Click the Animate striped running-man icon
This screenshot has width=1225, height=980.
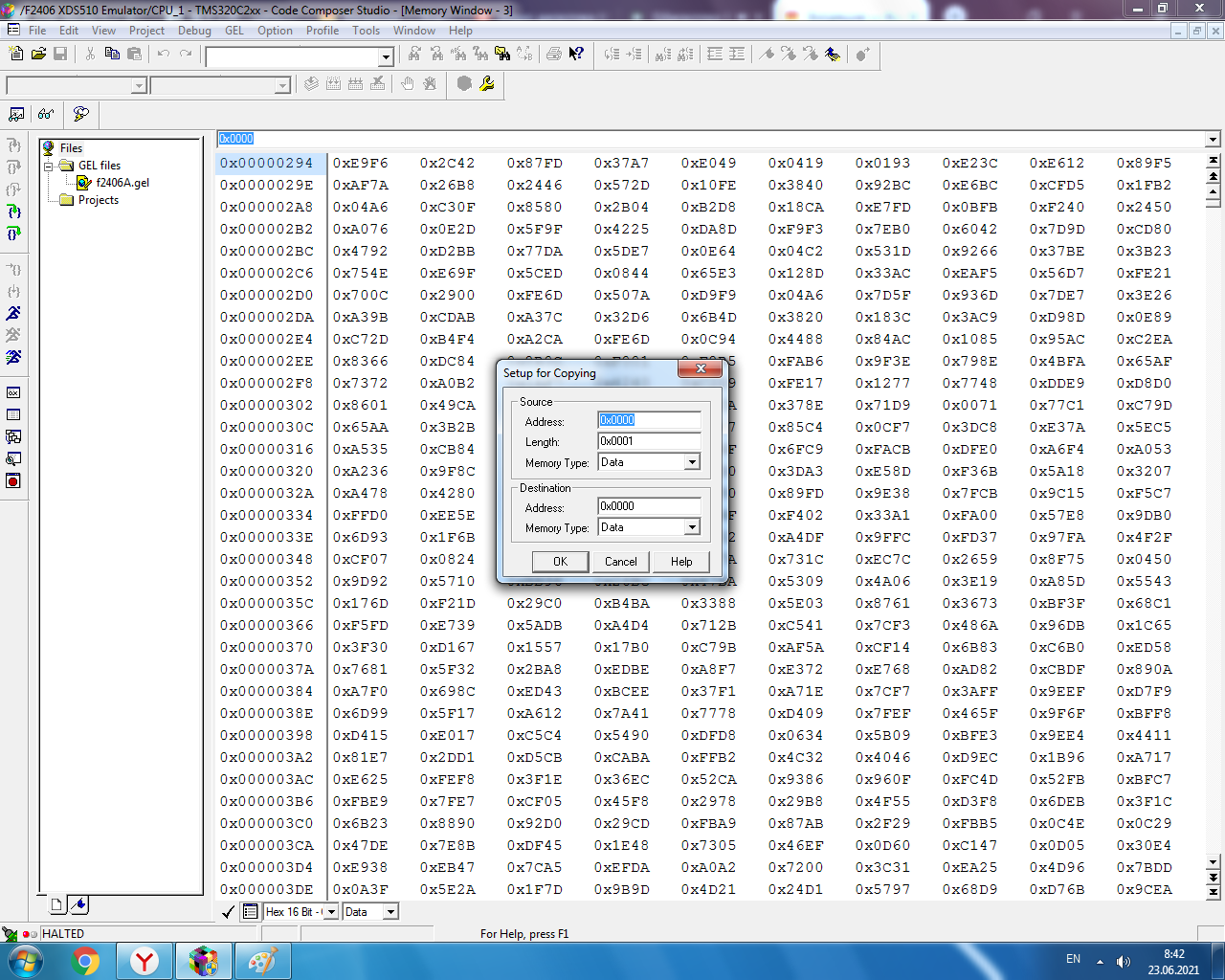[x=13, y=357]
